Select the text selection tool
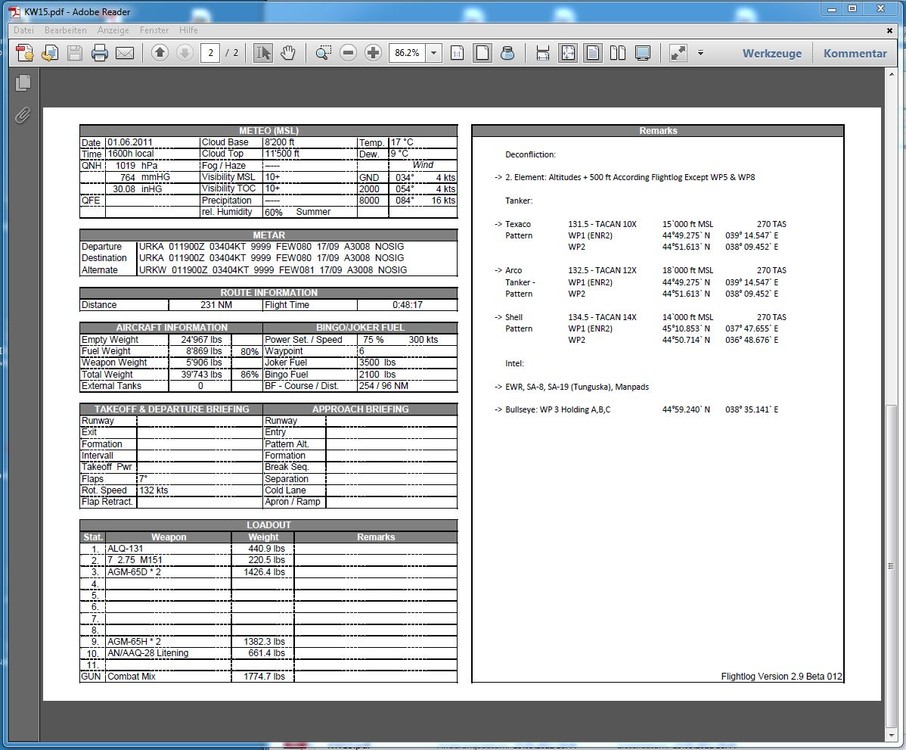The image size is (906, 750). coord(263,53)
